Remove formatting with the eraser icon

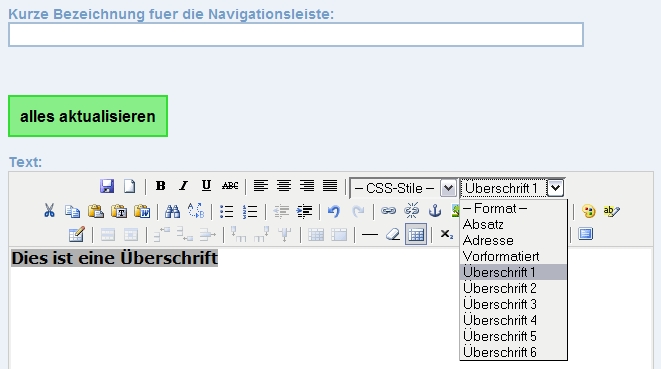point(392,234)
